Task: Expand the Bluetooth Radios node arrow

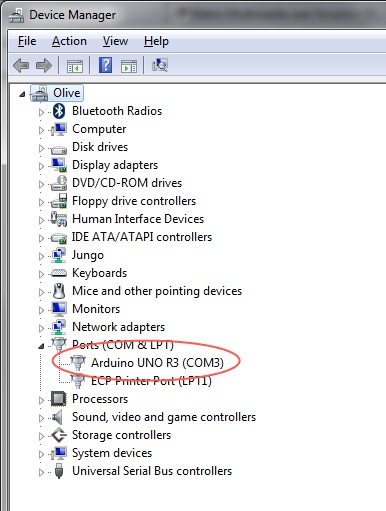Action: [41, 112]
